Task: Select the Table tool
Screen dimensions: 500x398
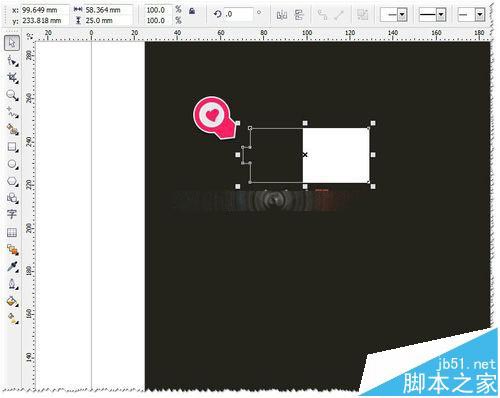Action: pos(12,232)
